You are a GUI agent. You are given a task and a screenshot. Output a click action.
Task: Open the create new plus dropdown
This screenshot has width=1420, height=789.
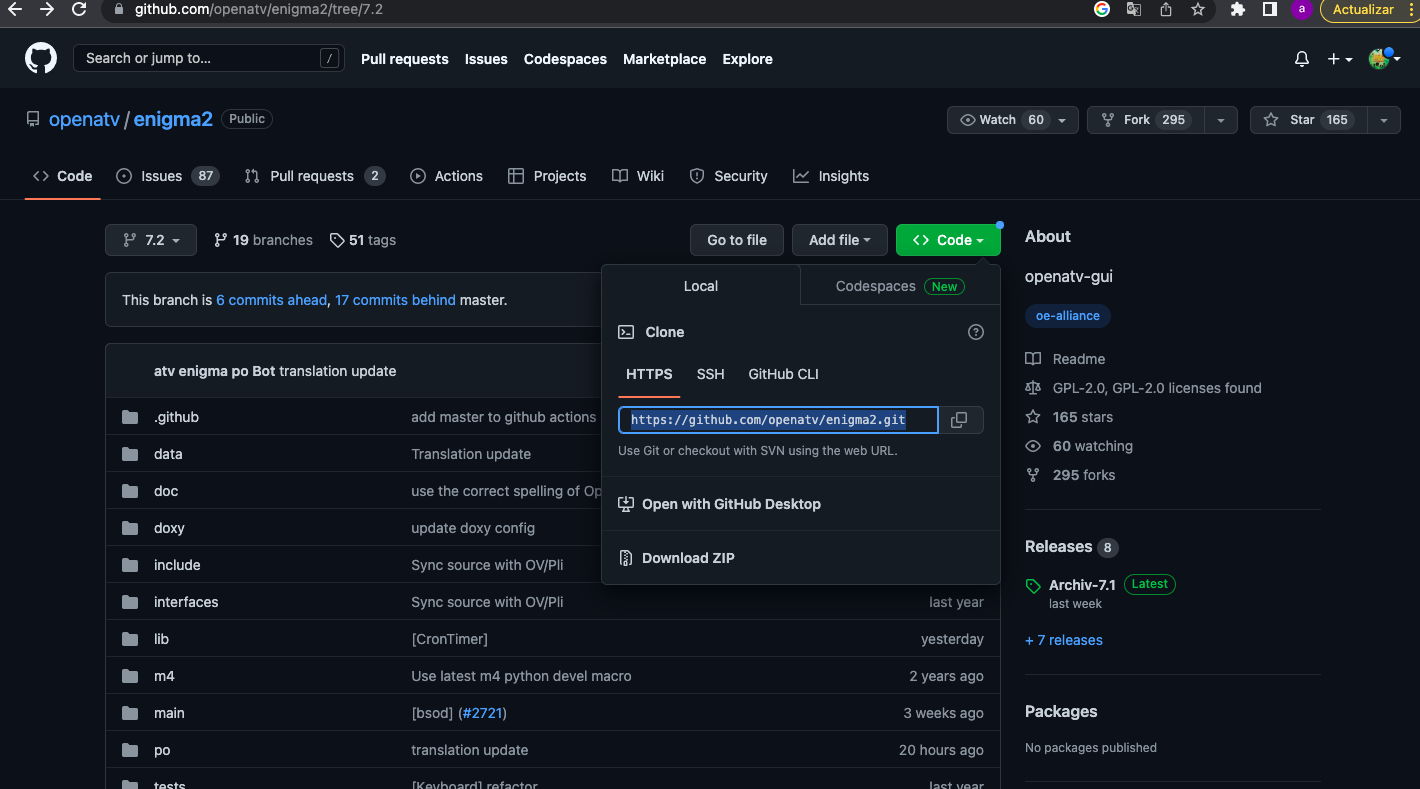pos(1339,59)
